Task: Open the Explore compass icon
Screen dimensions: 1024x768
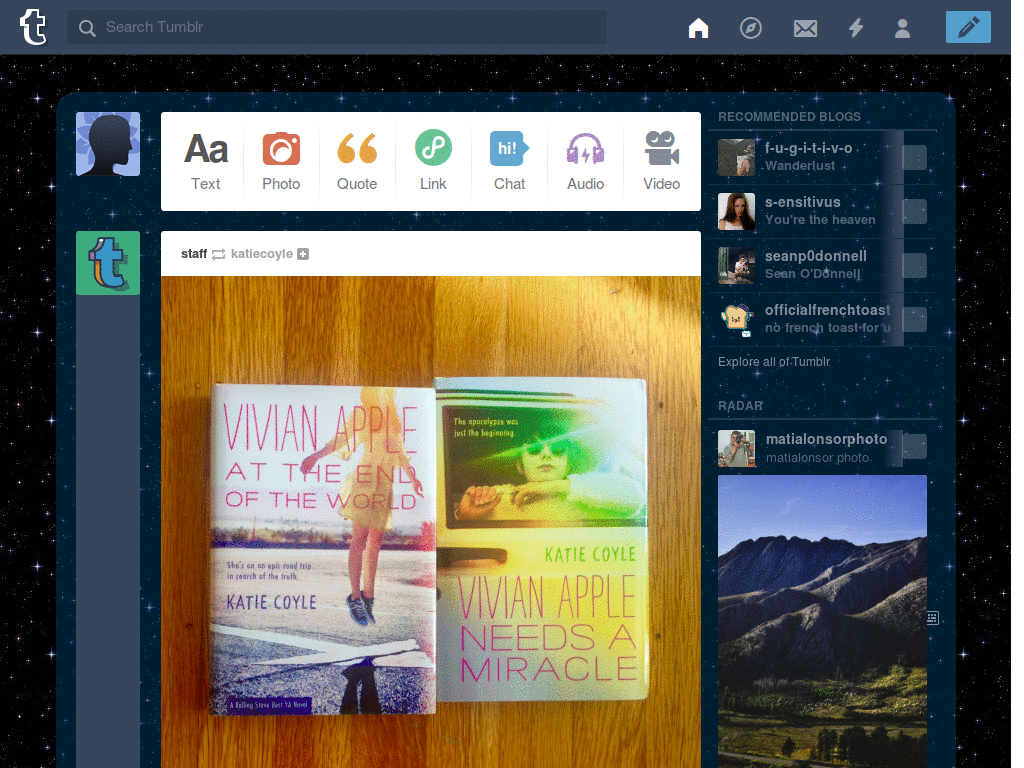Action: point(750,27)
